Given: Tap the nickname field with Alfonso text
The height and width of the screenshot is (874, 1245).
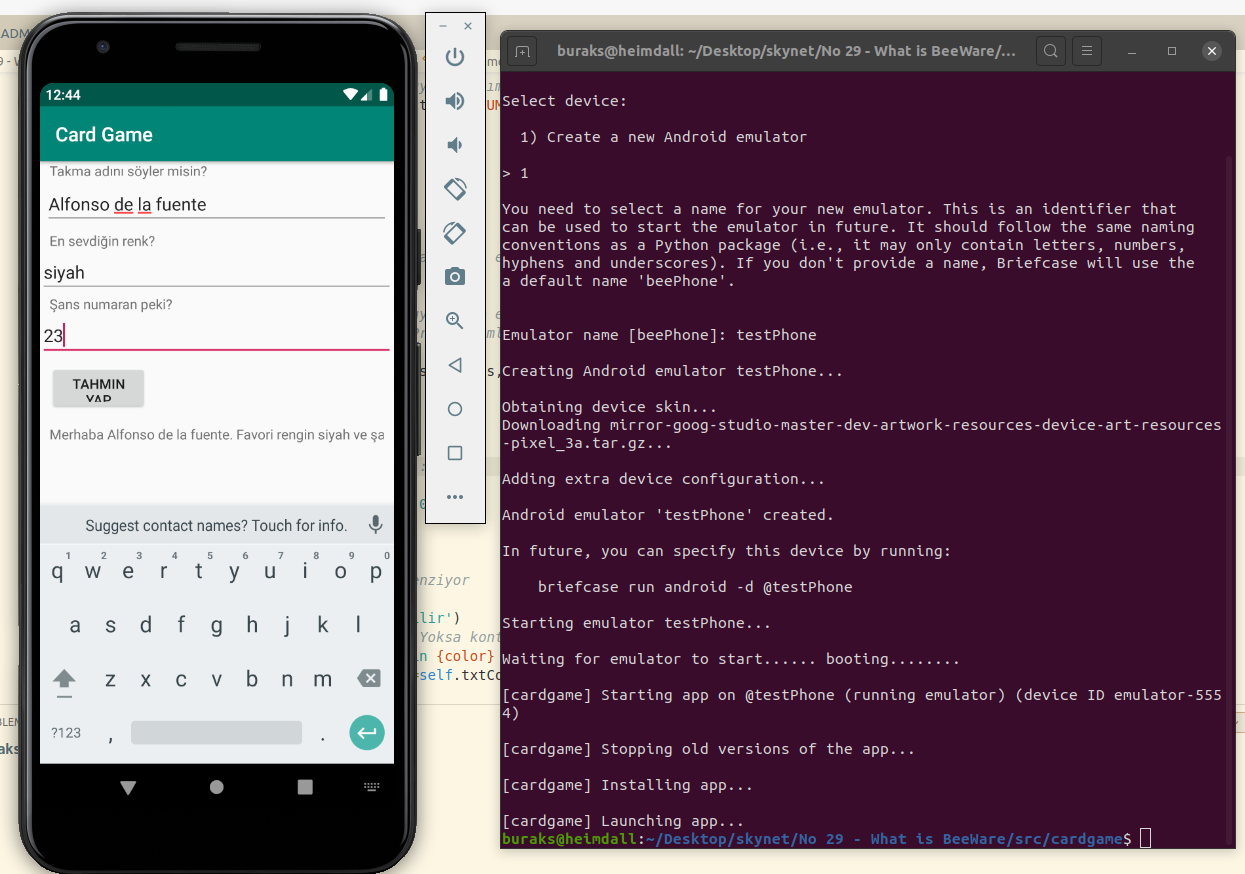Looking at the screenshot, I should tap(216, 205).
